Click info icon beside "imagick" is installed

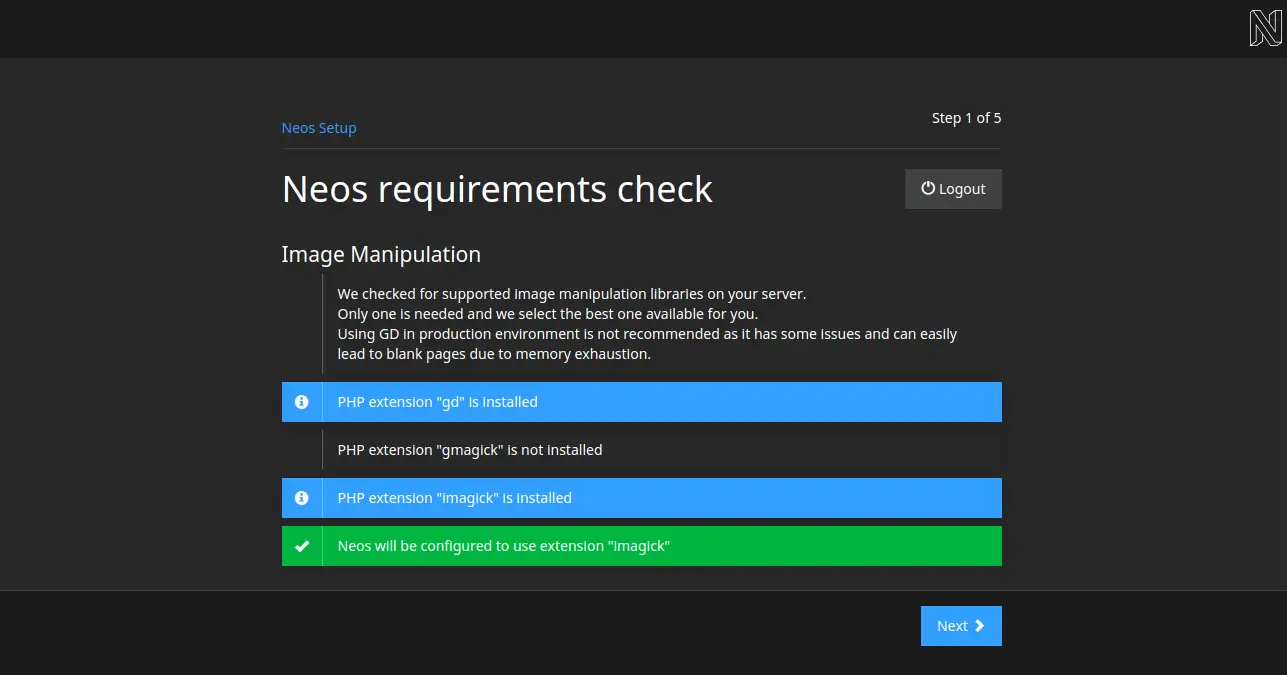(x=302, y=498)
